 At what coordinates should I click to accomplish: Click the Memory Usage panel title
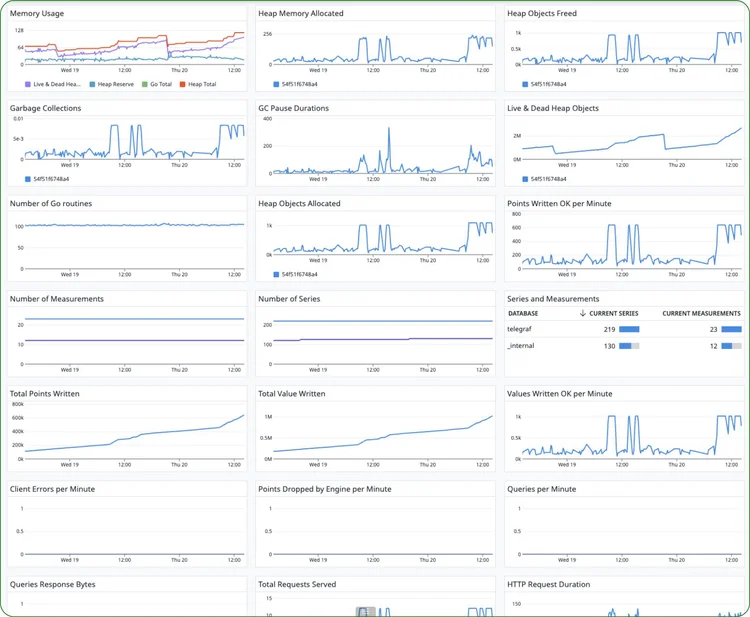pyautogui.click(x=37, y=13)
